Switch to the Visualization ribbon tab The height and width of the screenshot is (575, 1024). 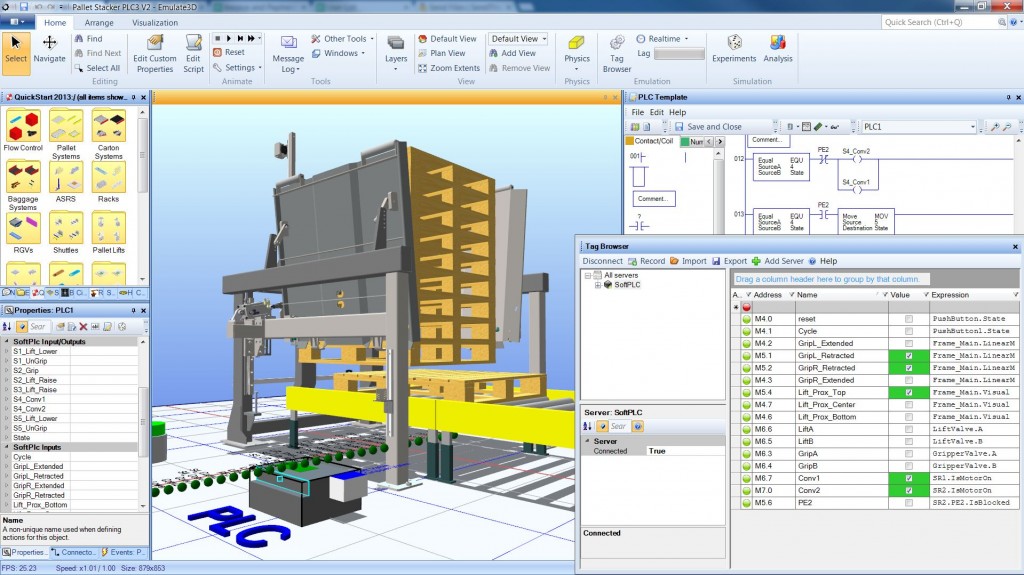tap(155, 22)
